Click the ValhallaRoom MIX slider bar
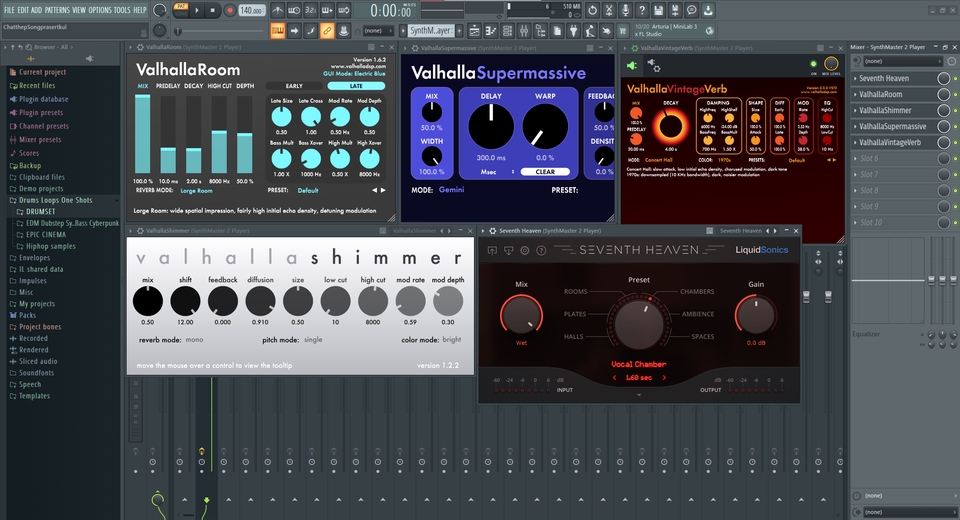Screen dimensions: 960x520 [143, 134]
